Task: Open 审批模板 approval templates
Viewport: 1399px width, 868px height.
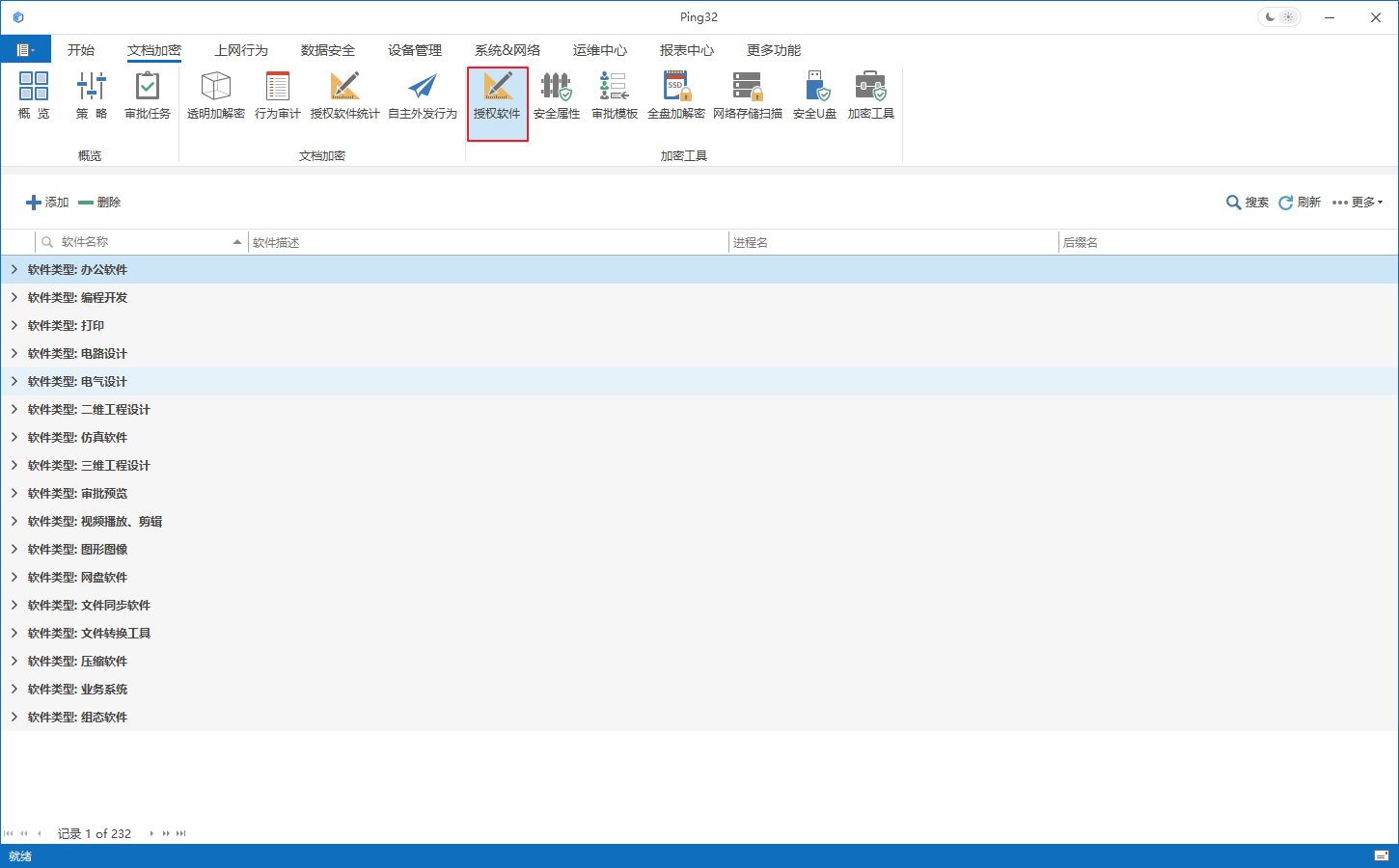Action: pos(615,95)
